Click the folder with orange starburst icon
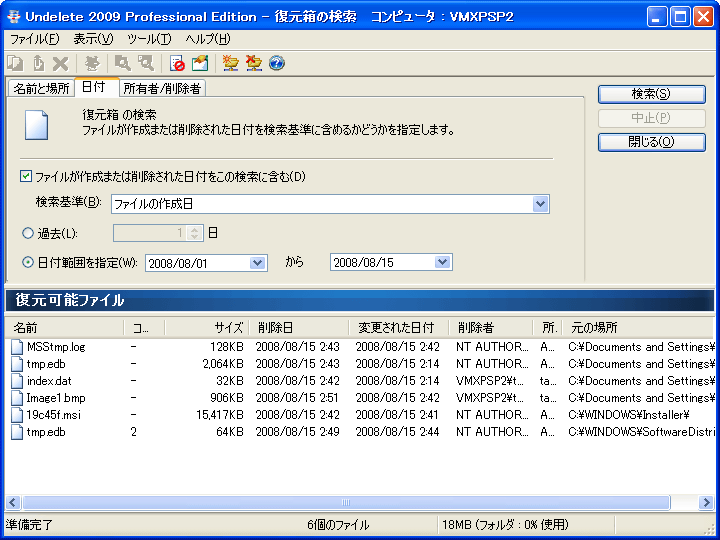 pyautogui.click(x=230, y=63)
